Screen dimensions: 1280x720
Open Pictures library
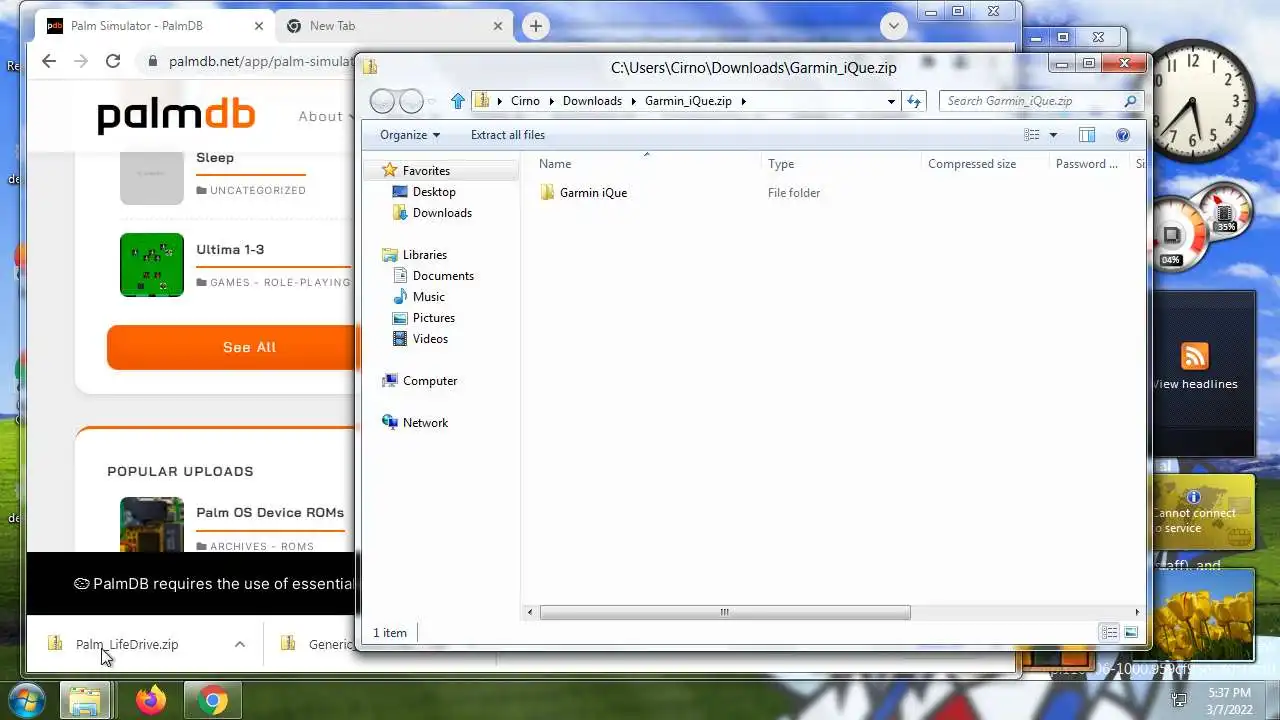pos(433,318)
